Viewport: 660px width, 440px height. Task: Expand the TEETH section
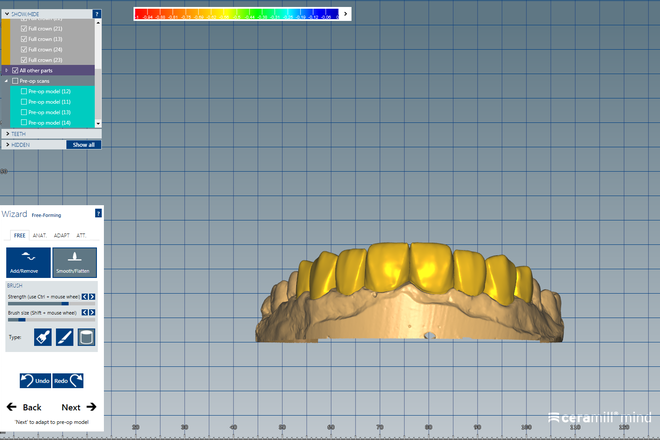coord(8,133)
